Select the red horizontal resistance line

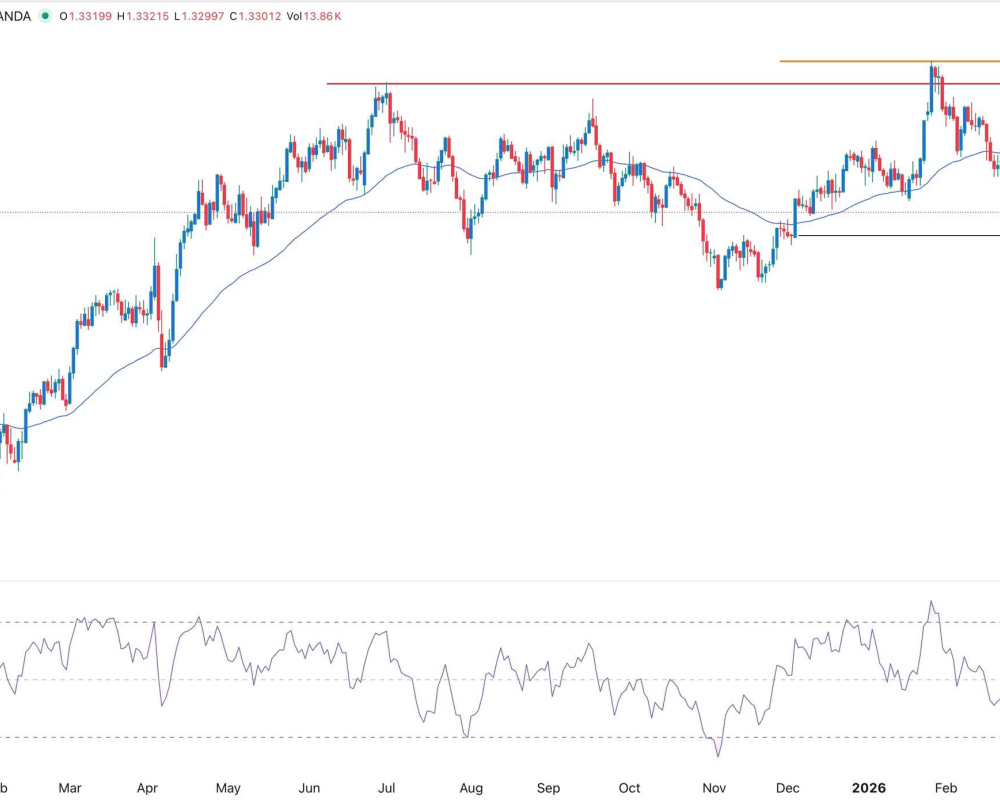click(x=600, y=84)
